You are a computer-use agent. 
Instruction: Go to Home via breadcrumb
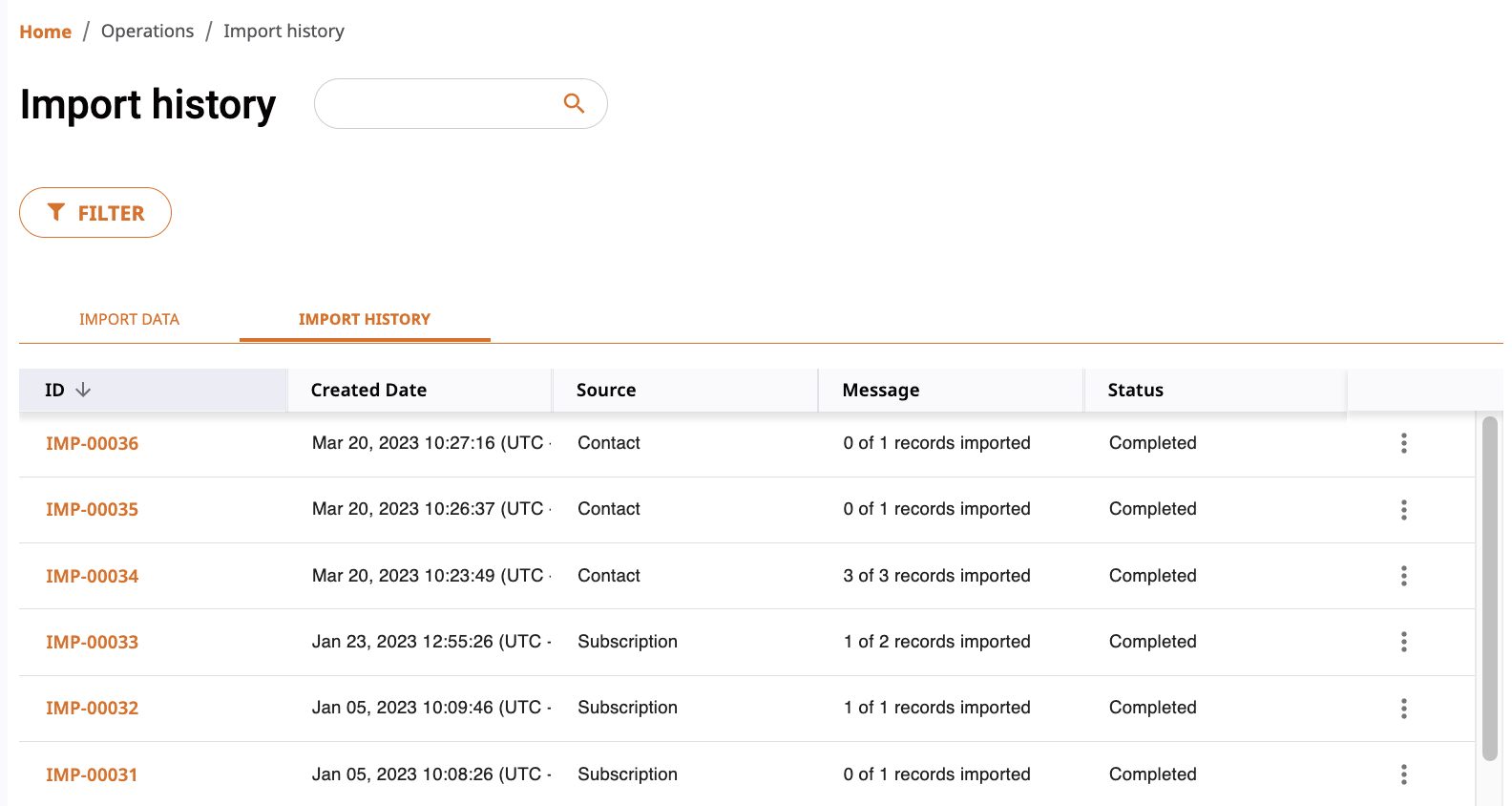point(45,32)
